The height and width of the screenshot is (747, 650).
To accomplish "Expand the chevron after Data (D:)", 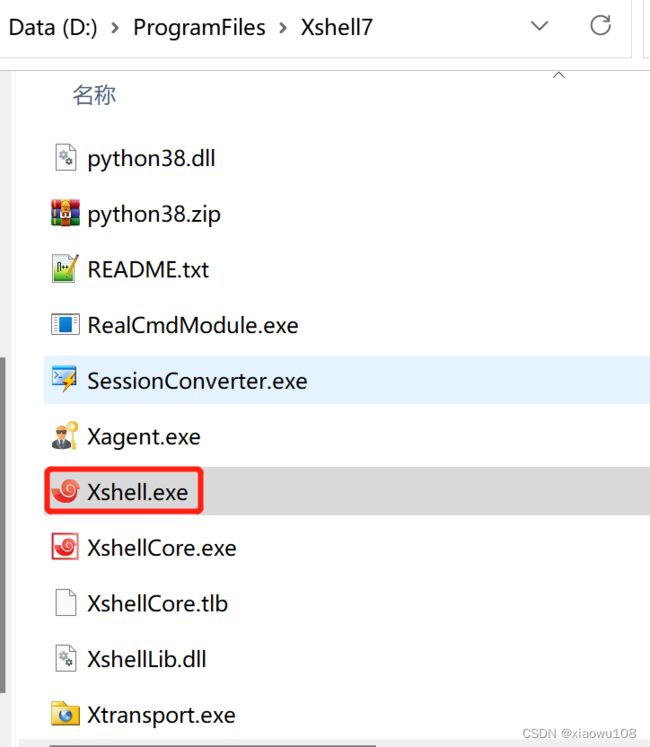I will coord(115,28).
